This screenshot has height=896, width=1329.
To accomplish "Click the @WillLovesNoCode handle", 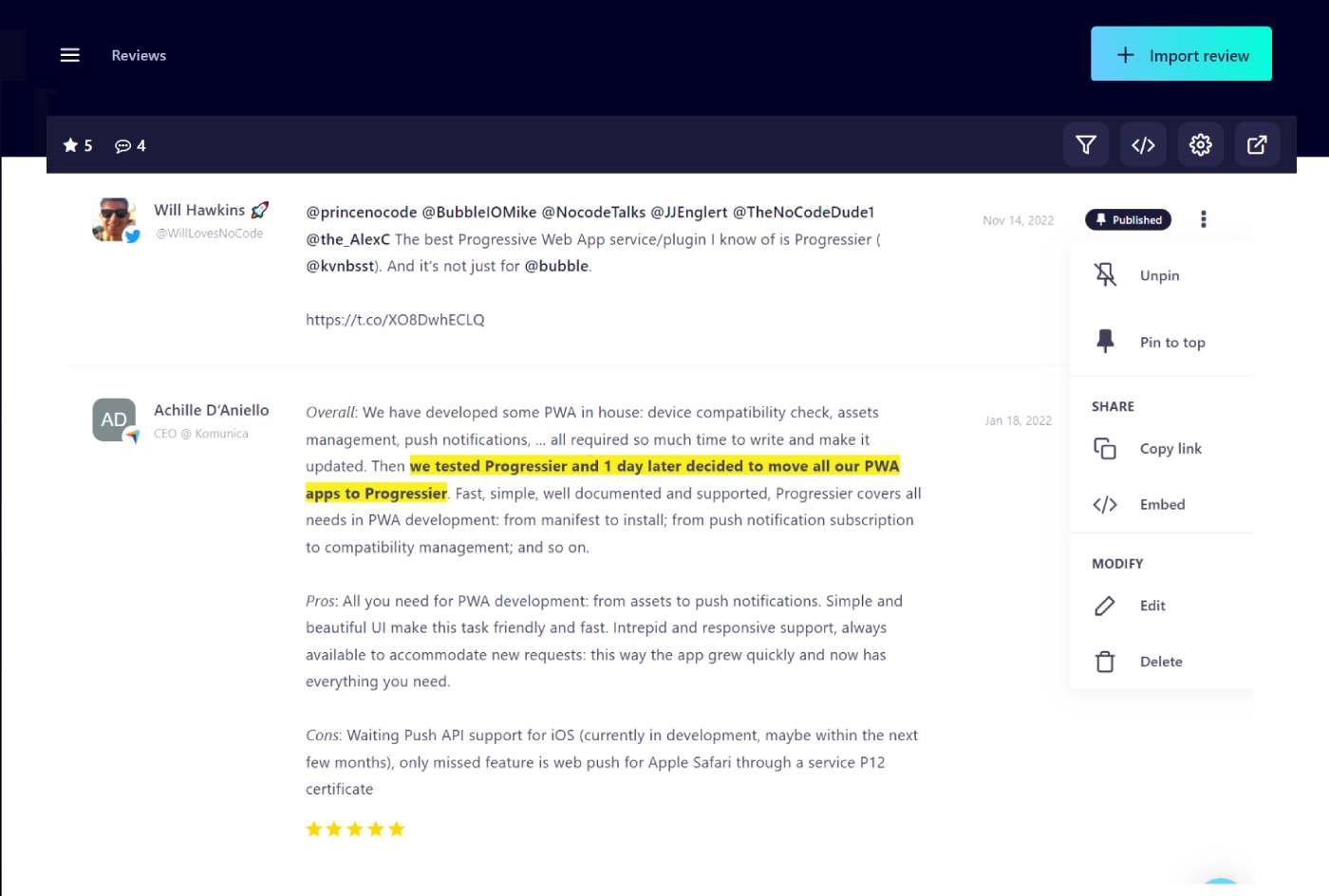I will click(210, 233).
